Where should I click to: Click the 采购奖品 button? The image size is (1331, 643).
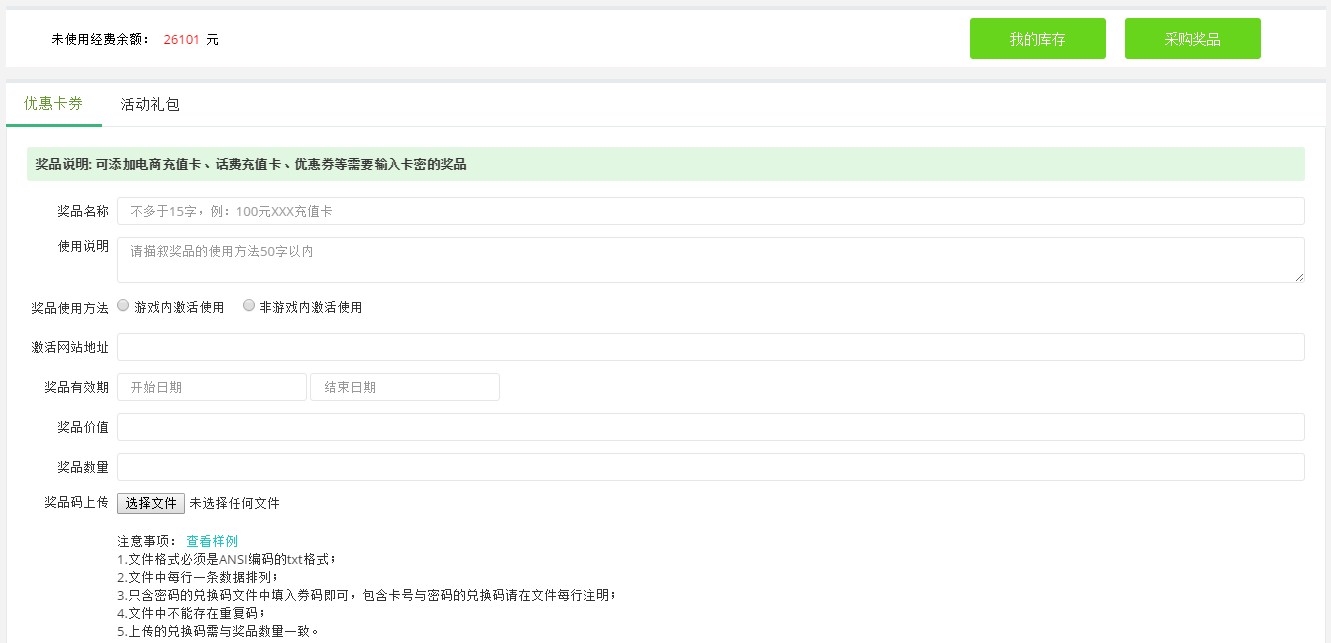click(x=1192, y=39)
